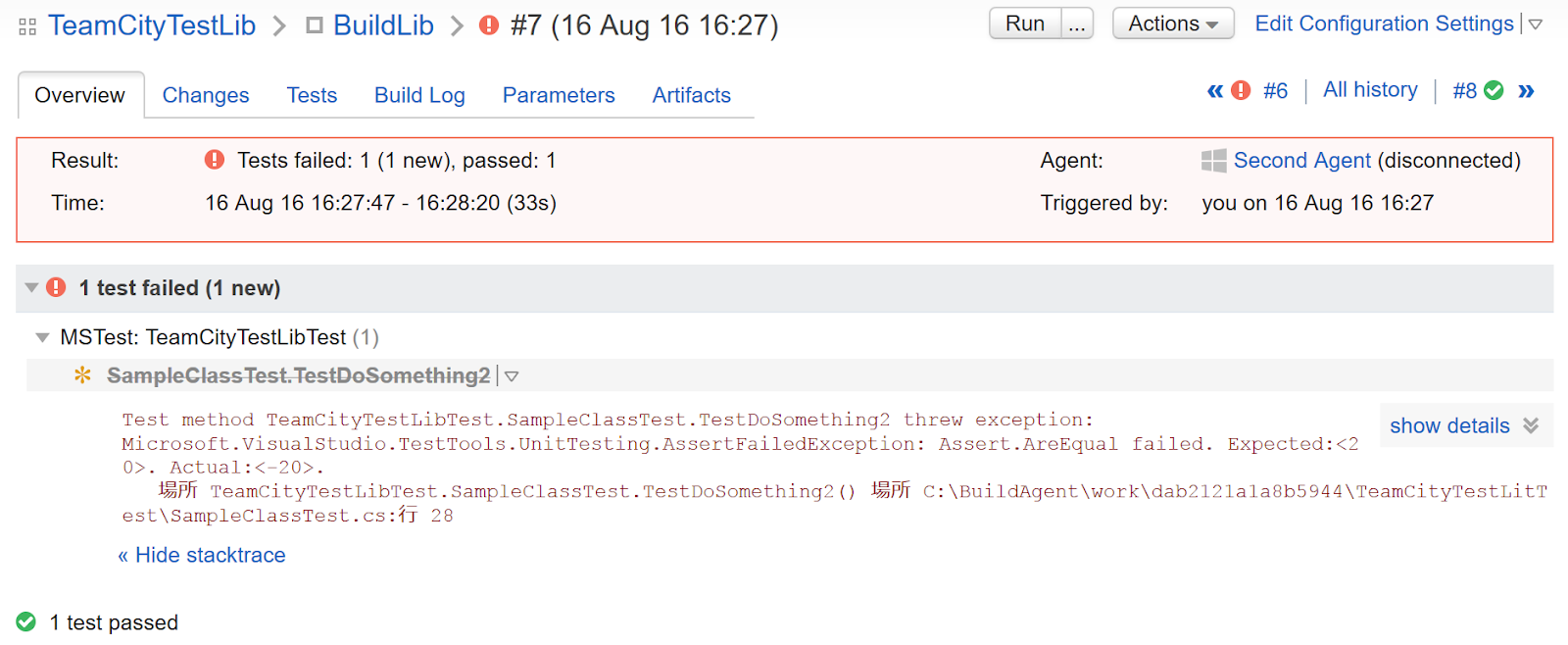Click the red error icon beside #6
Image resolution: width=1568 pixels, height=645 pixels.
click(x=1241, y=90)
